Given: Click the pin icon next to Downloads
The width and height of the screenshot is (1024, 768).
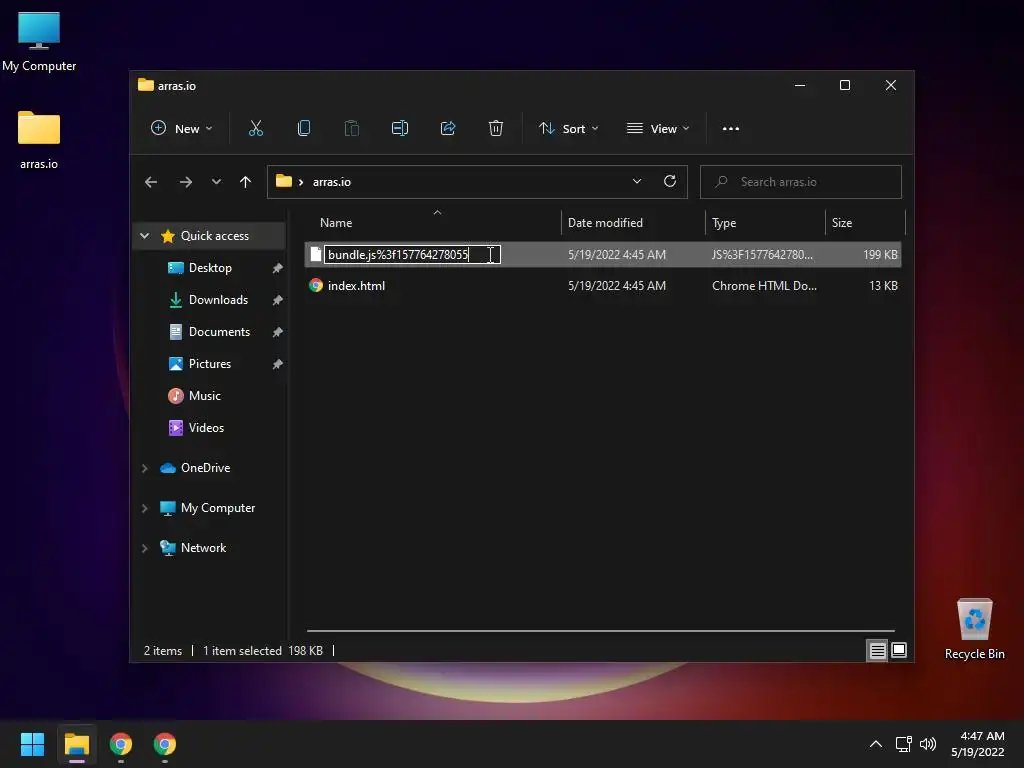Looking at the screenshot, I should (x=278, y=300).
